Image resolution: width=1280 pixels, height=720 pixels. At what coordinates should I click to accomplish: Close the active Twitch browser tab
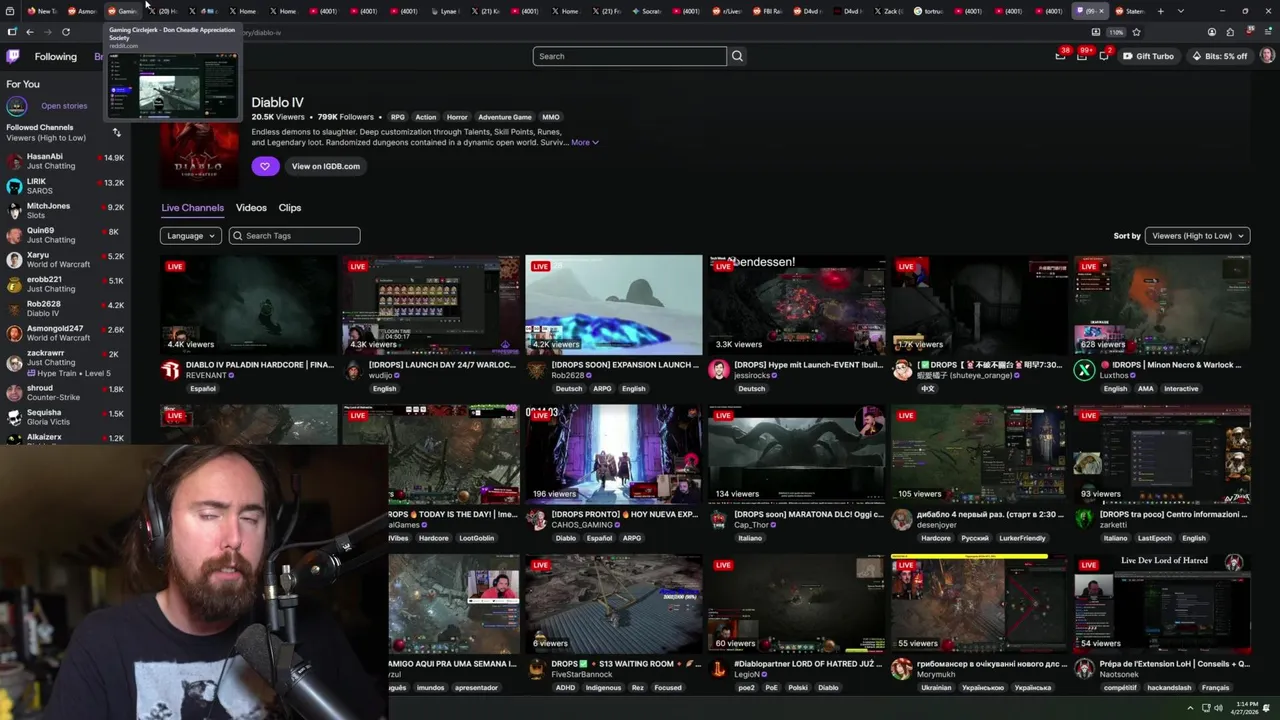[x=1102, y=11]
